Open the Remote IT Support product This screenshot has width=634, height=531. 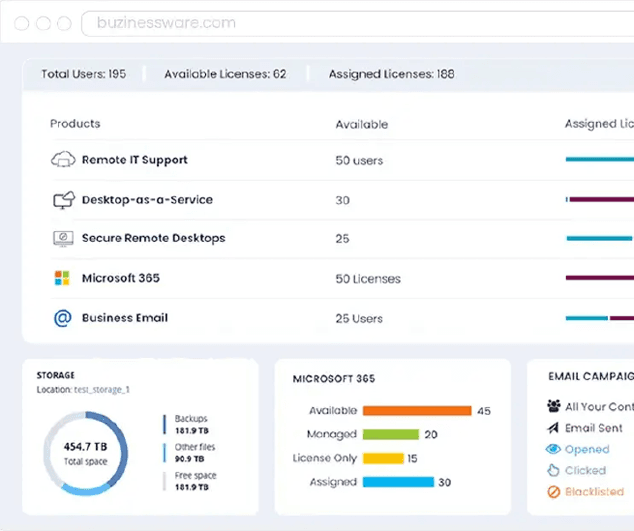click(x=134, y=160)
